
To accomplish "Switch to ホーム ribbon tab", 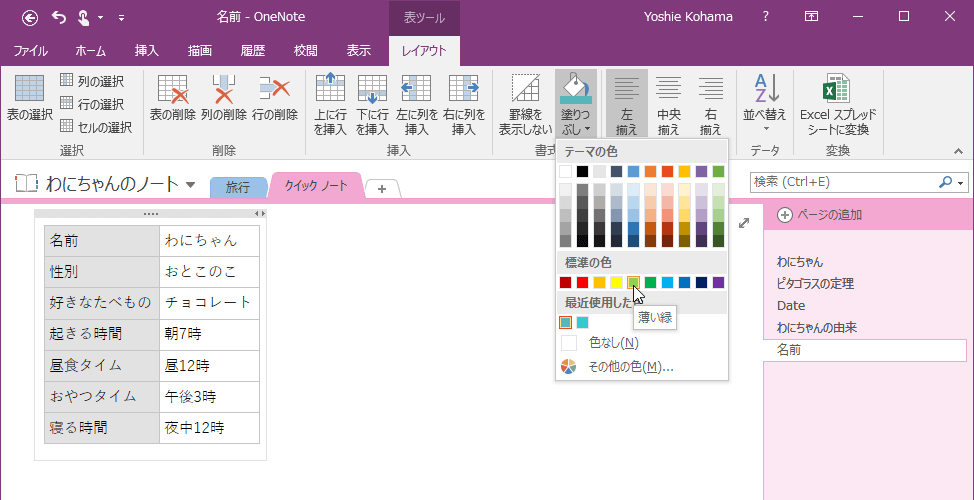I will [91, 51].
